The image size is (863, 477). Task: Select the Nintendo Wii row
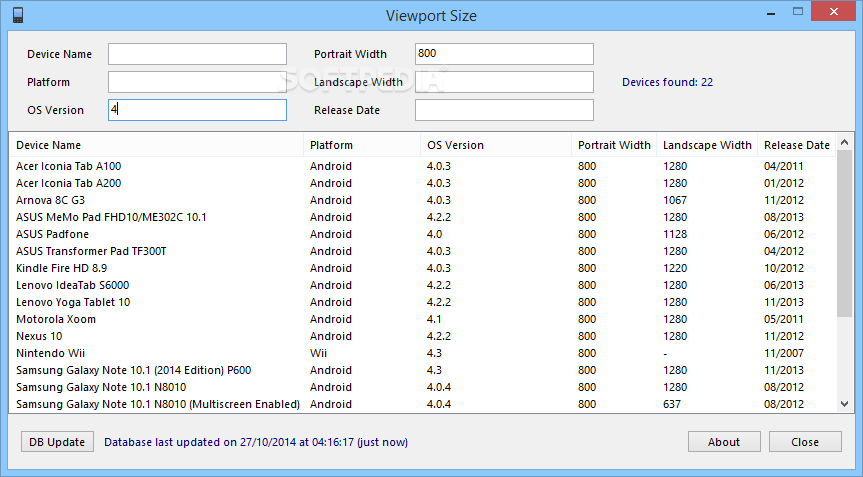(x=423, y=353)
